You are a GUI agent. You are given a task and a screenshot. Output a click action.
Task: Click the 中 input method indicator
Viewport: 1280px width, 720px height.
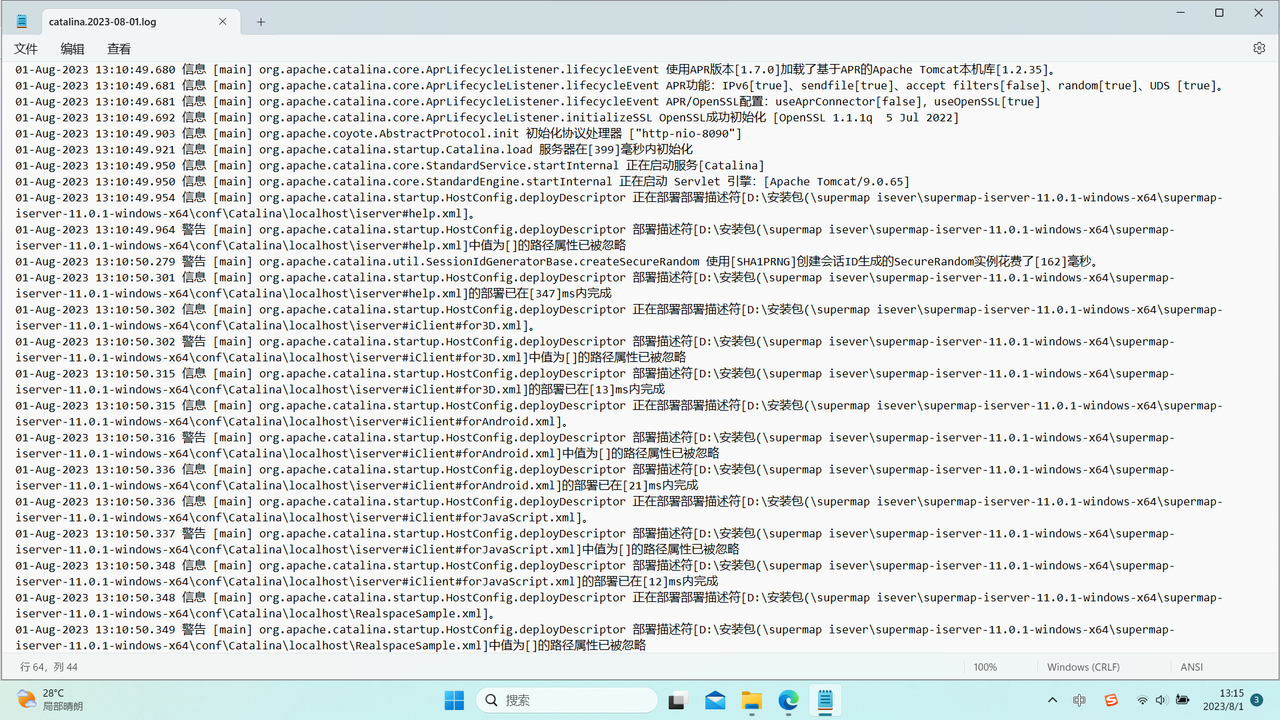pyautogui.click(x=1080, y=700)
